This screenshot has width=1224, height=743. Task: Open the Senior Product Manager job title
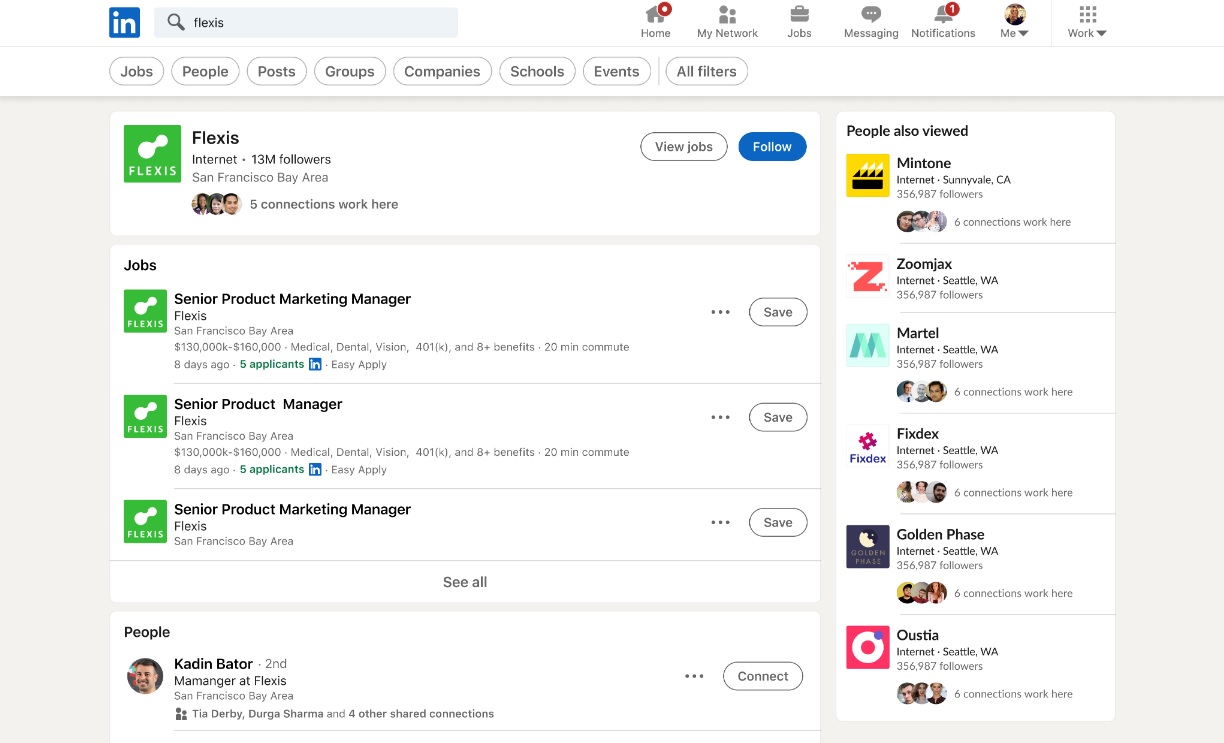click(258, 404)
